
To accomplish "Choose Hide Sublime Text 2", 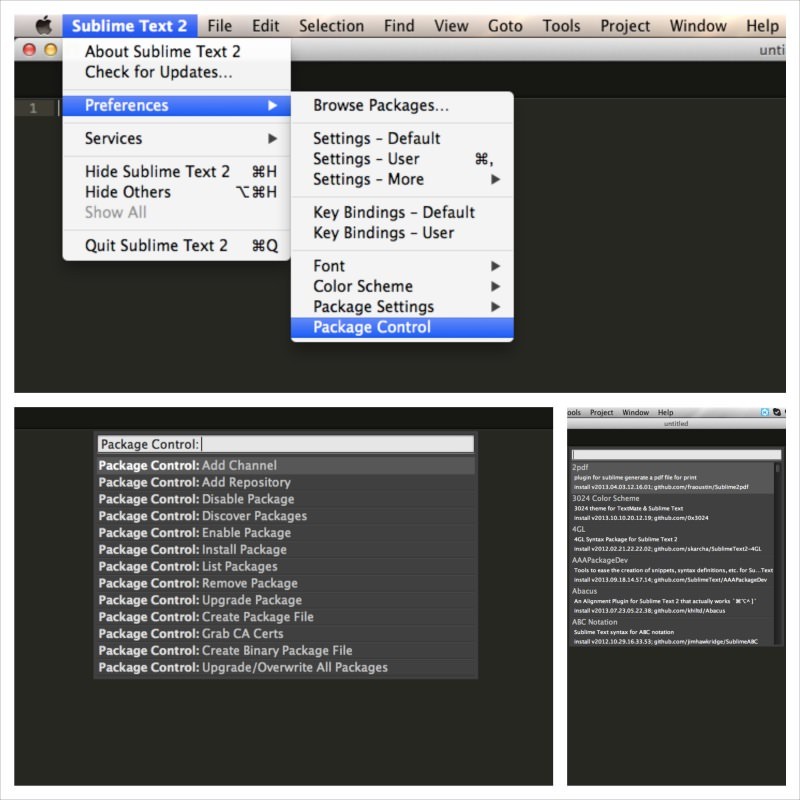I will point(177,171).
